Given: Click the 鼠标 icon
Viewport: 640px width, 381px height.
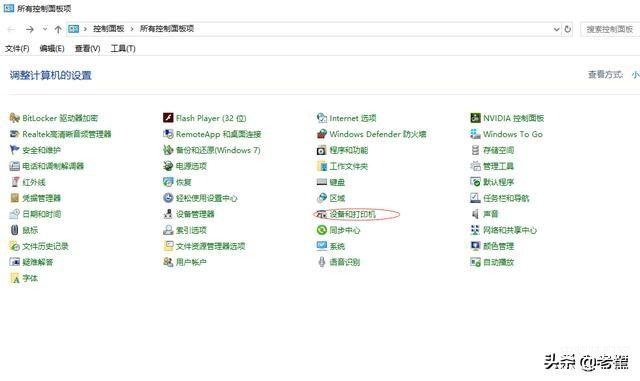Looking at the screenshot, I should pos(14,230).
